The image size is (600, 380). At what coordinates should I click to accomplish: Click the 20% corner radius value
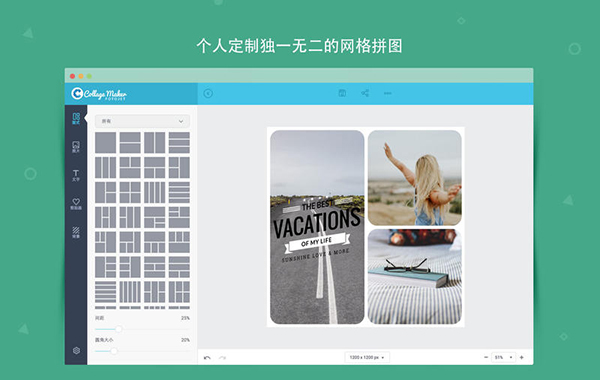pyautogui.click(x=185, y=340)
